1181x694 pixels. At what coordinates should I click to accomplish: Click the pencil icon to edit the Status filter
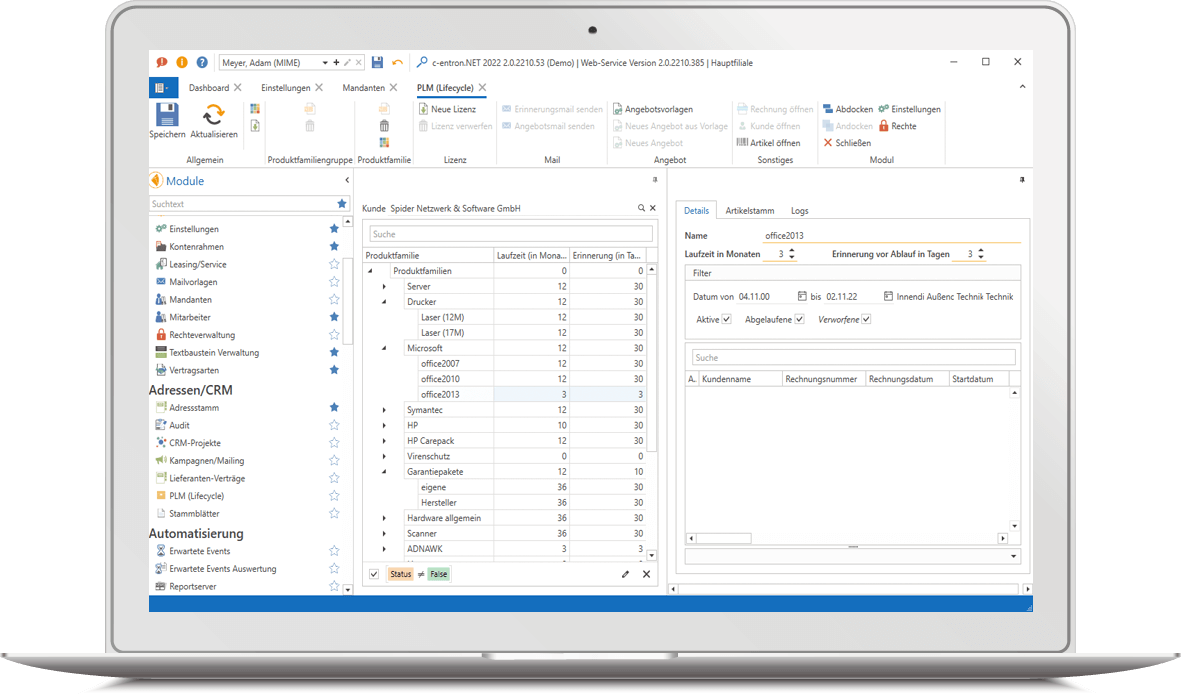[x=625, y=574]
